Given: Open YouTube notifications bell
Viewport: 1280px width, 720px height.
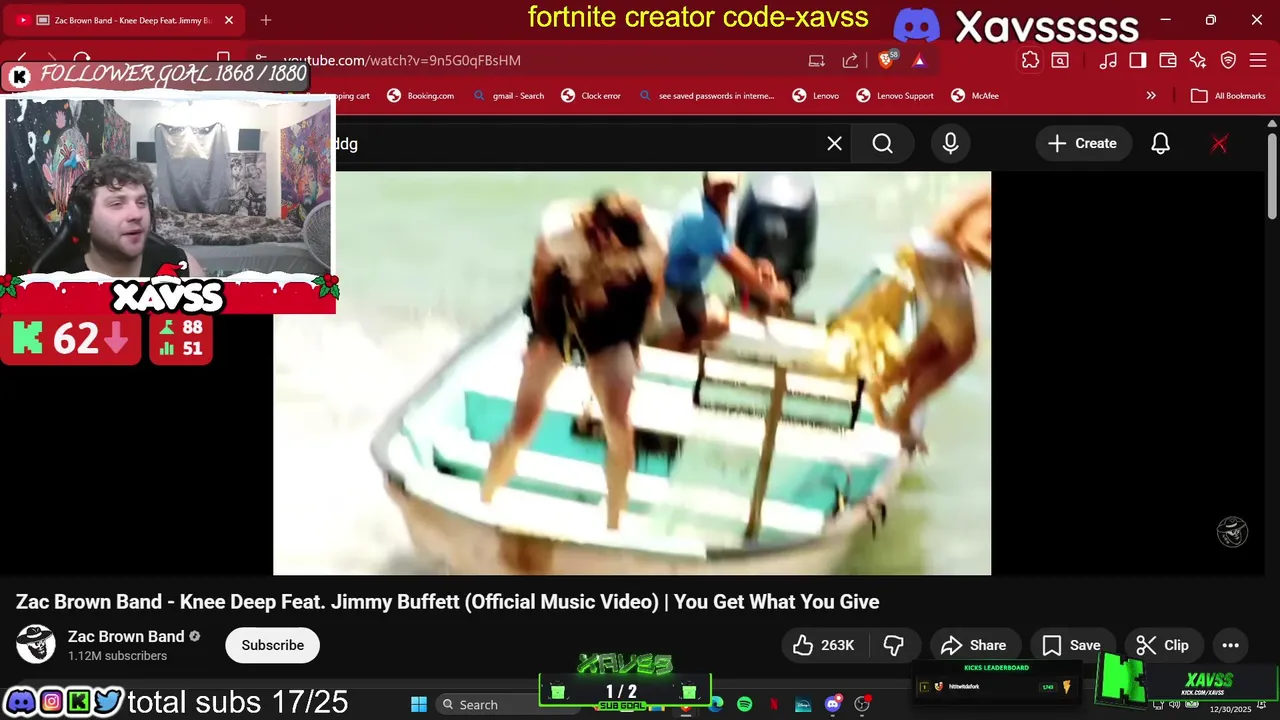Looking at the screenshot, I should tap(1160, 143).
